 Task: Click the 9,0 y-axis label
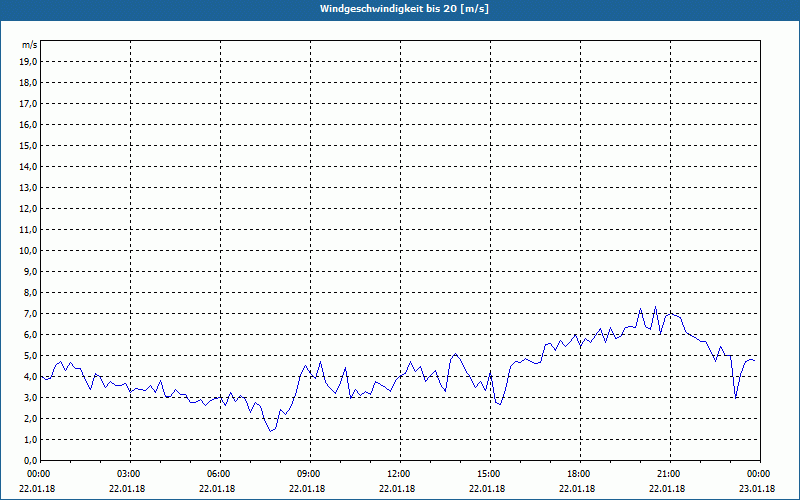[x=30, y=271]
